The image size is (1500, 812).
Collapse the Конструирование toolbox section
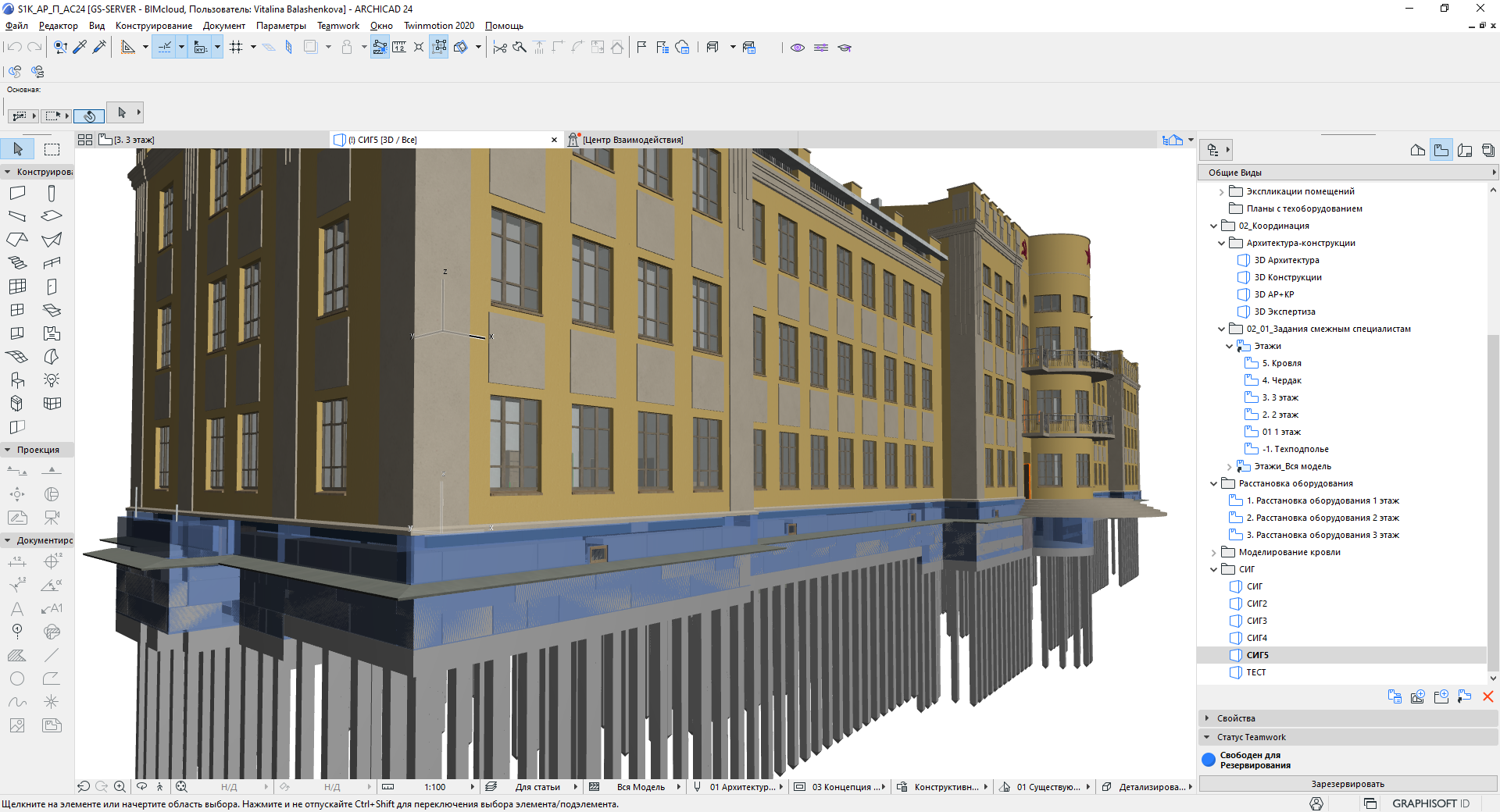pyautogui.click(x=8, y=172)
